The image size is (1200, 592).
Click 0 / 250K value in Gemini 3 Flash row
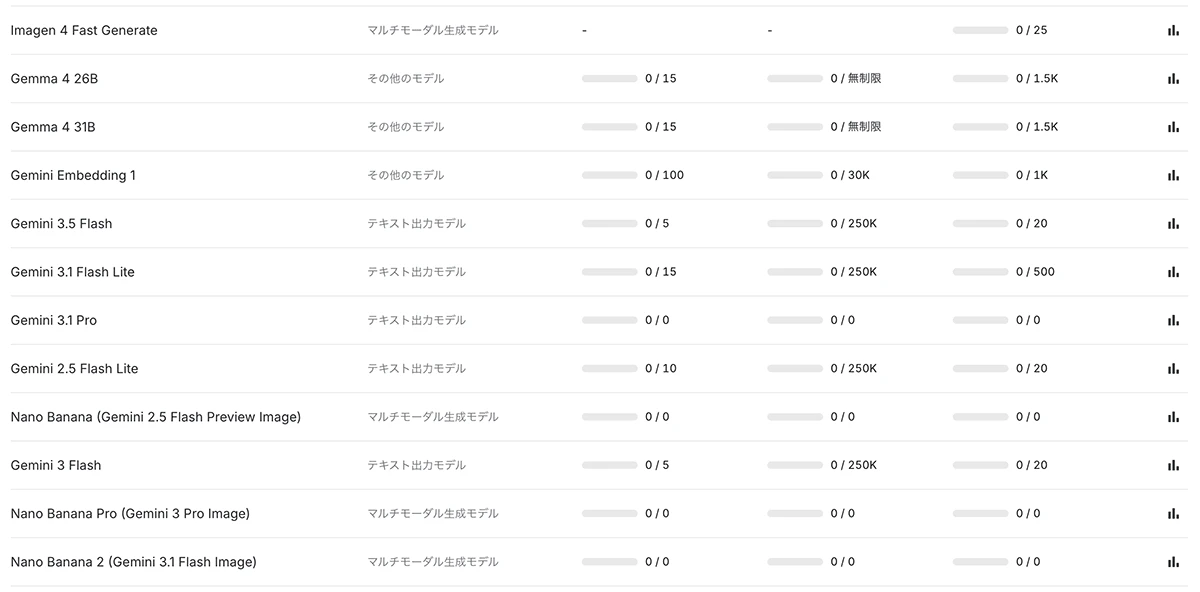coord(854,465)
